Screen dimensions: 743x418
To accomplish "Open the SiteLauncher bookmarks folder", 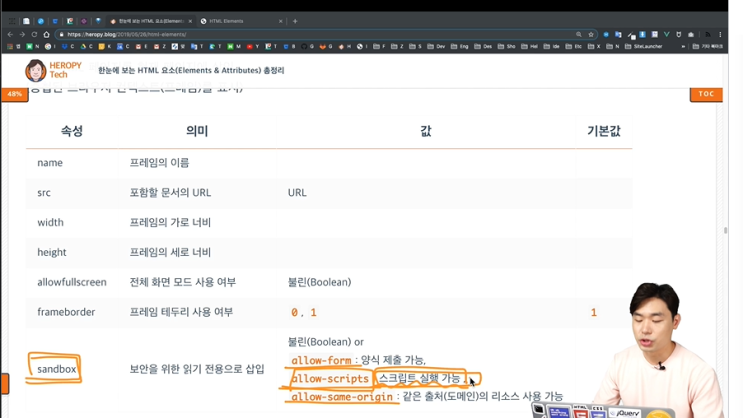I will [643, 46].
